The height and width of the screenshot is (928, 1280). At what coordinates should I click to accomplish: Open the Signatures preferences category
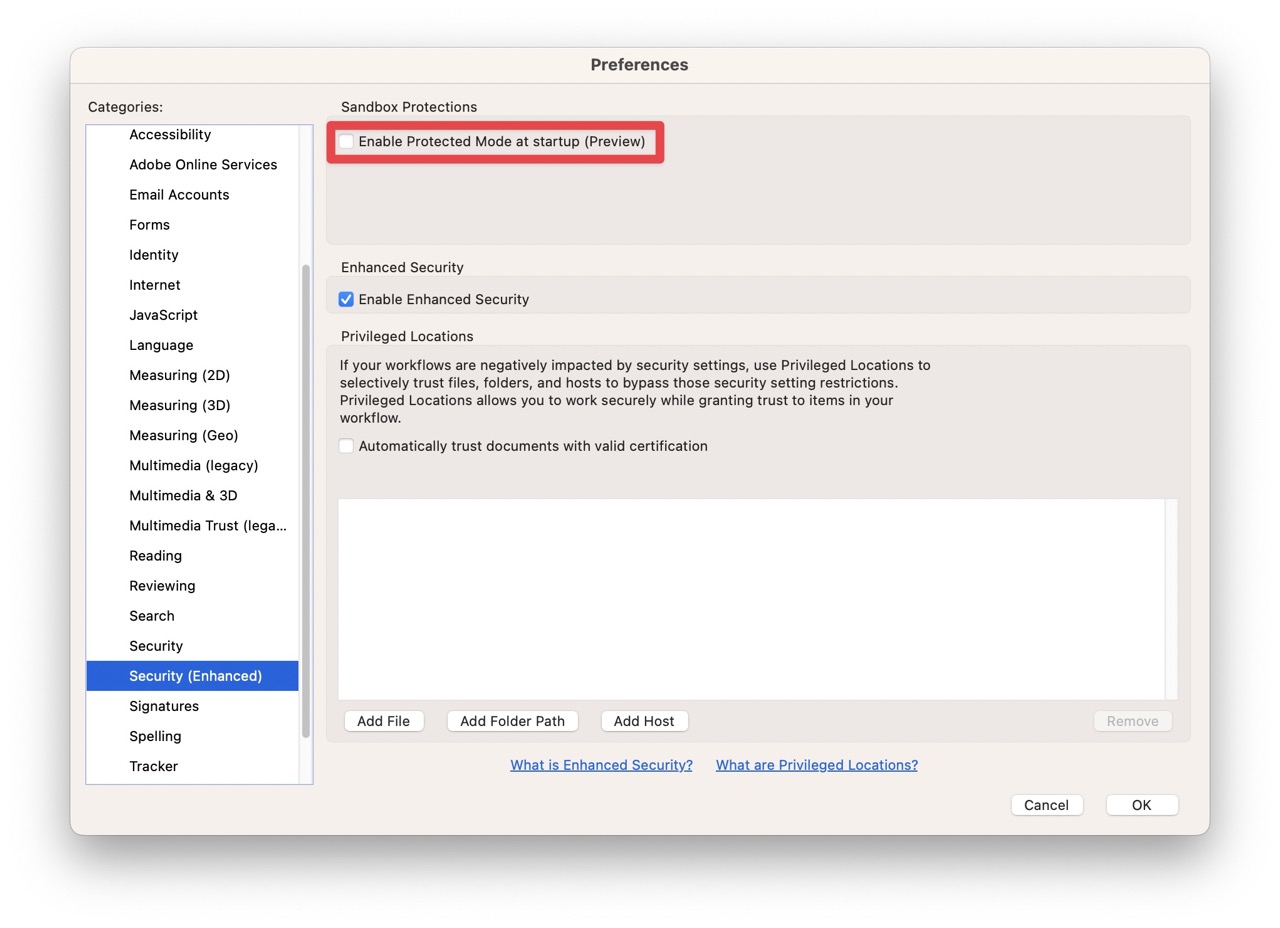164,706
